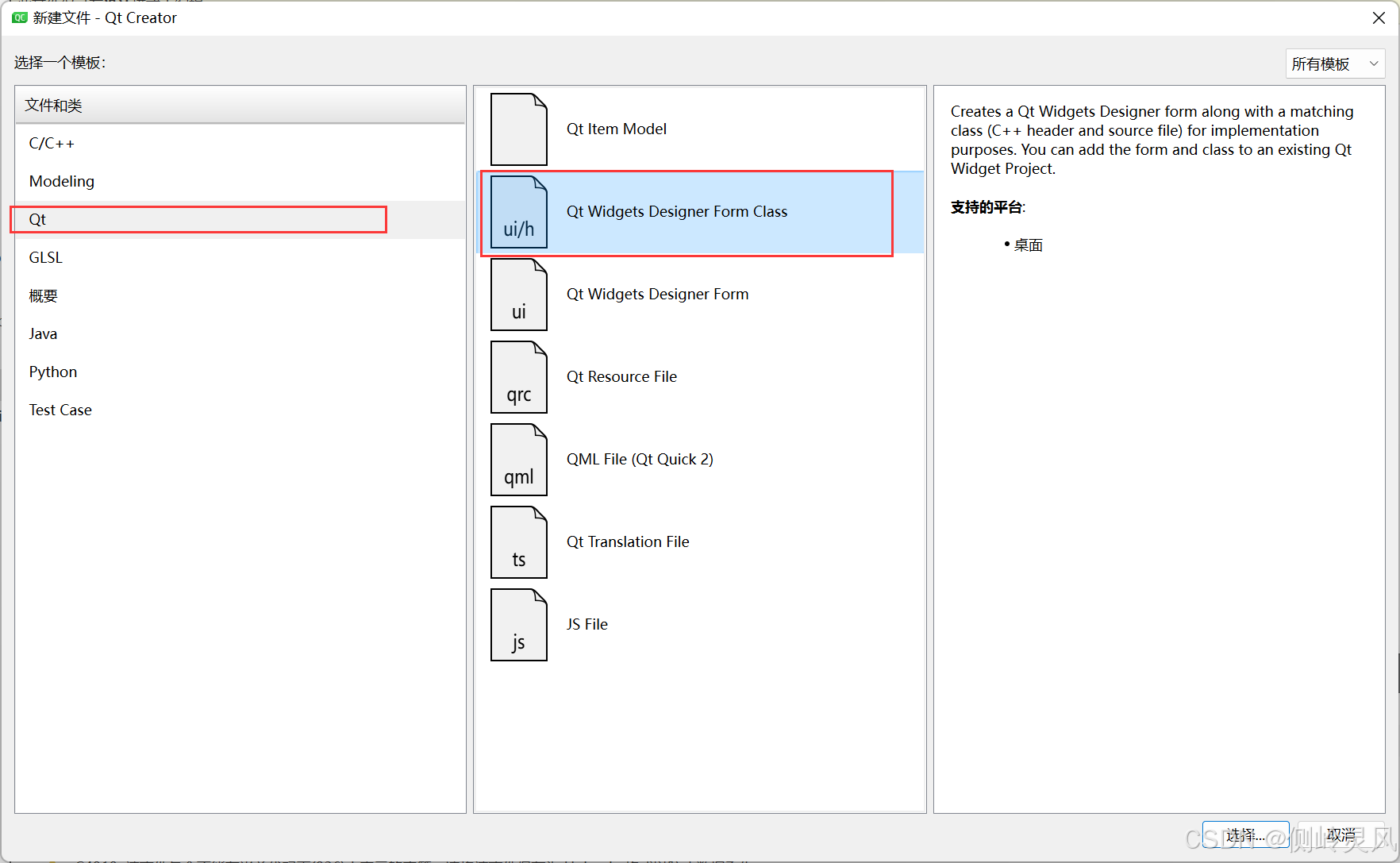
Task: Select the Test Case category
Action: click(240, 410)
